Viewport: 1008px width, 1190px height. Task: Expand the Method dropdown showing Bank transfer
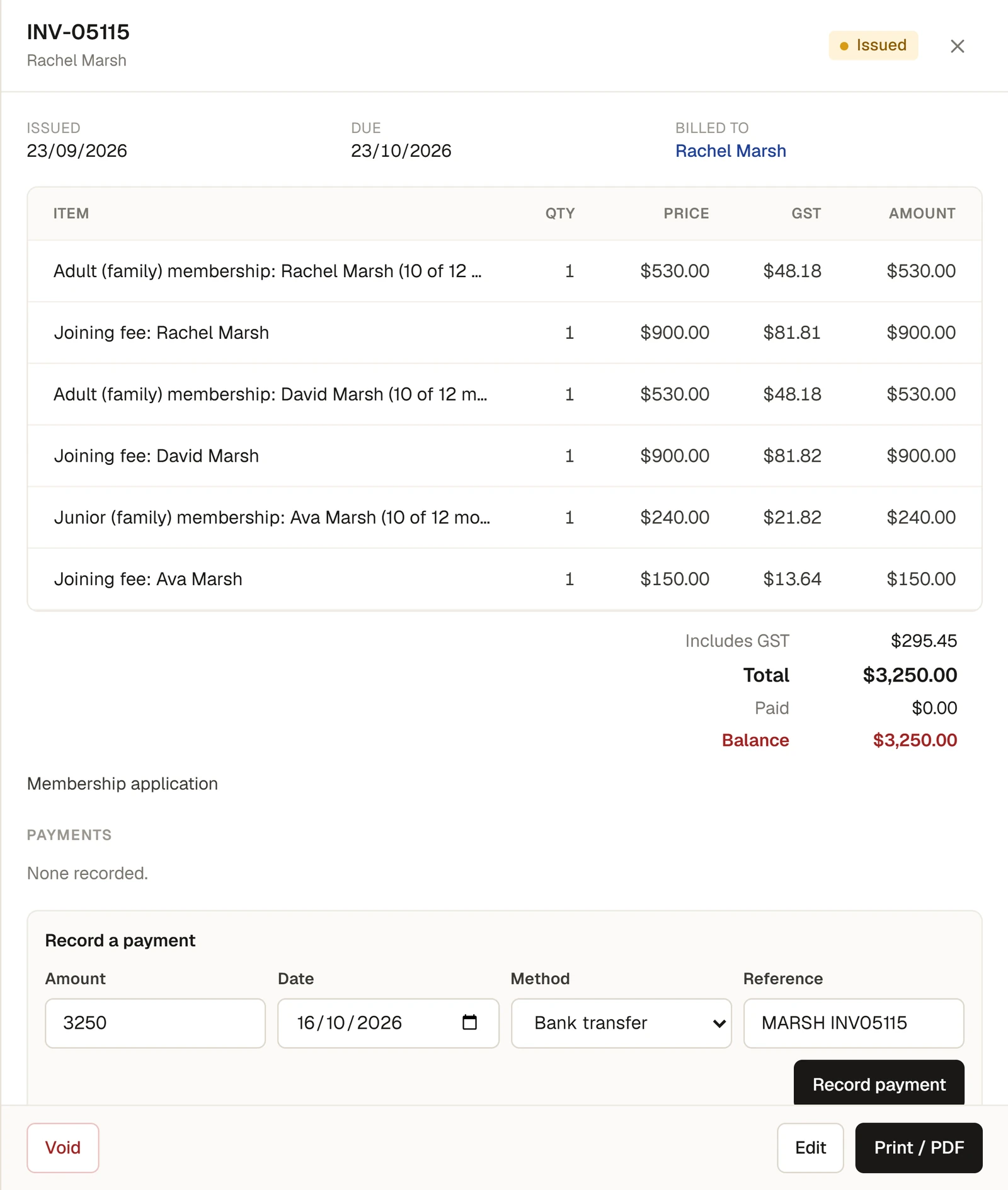point(621,1023)
